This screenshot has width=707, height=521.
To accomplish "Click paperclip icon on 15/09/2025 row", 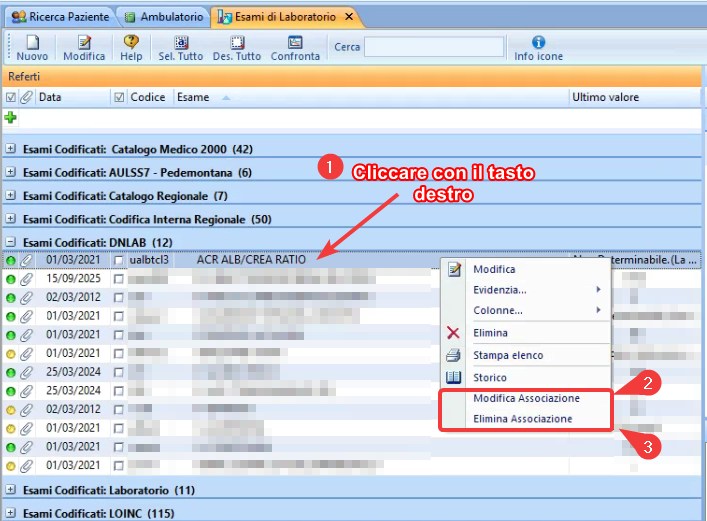I will click(x=27, y=279).
